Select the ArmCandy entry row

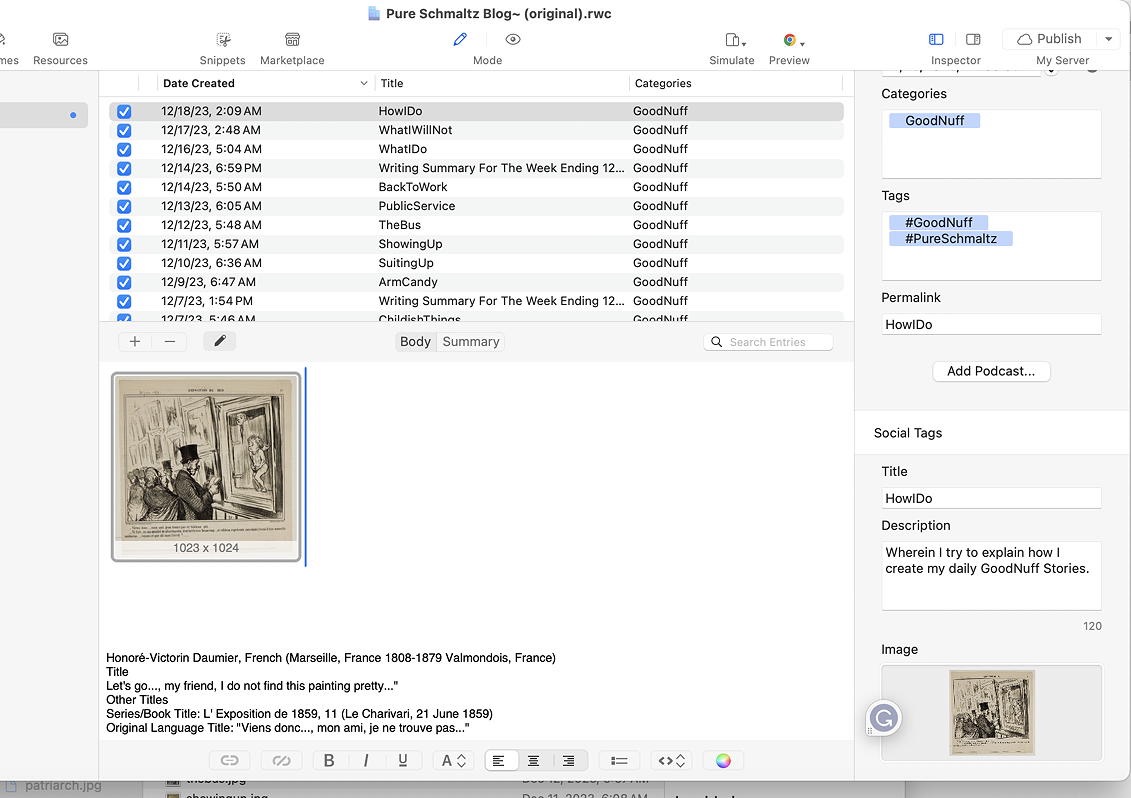pyautogui.click(x=476, y=282)
